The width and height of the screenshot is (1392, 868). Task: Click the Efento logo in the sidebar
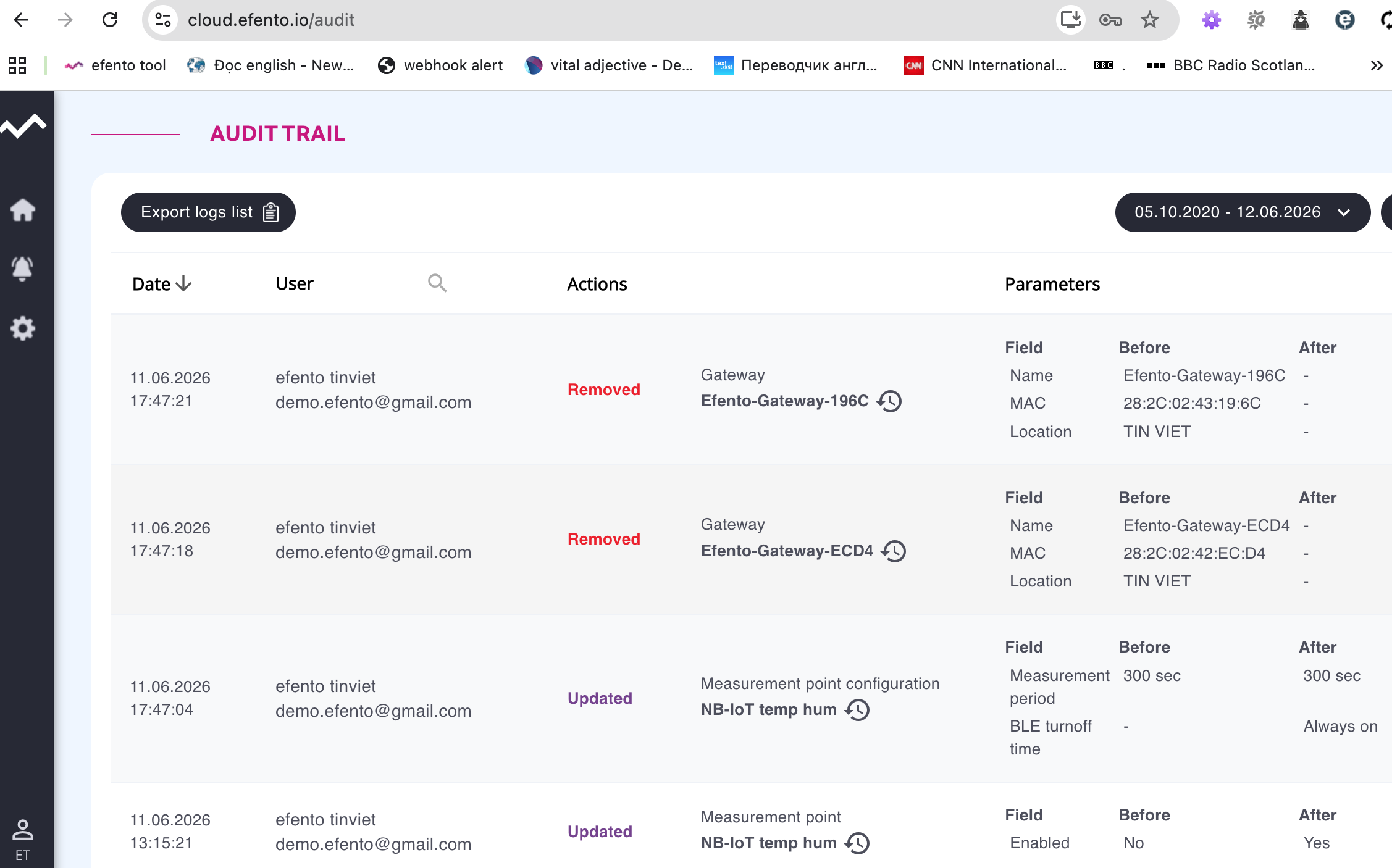23,126
